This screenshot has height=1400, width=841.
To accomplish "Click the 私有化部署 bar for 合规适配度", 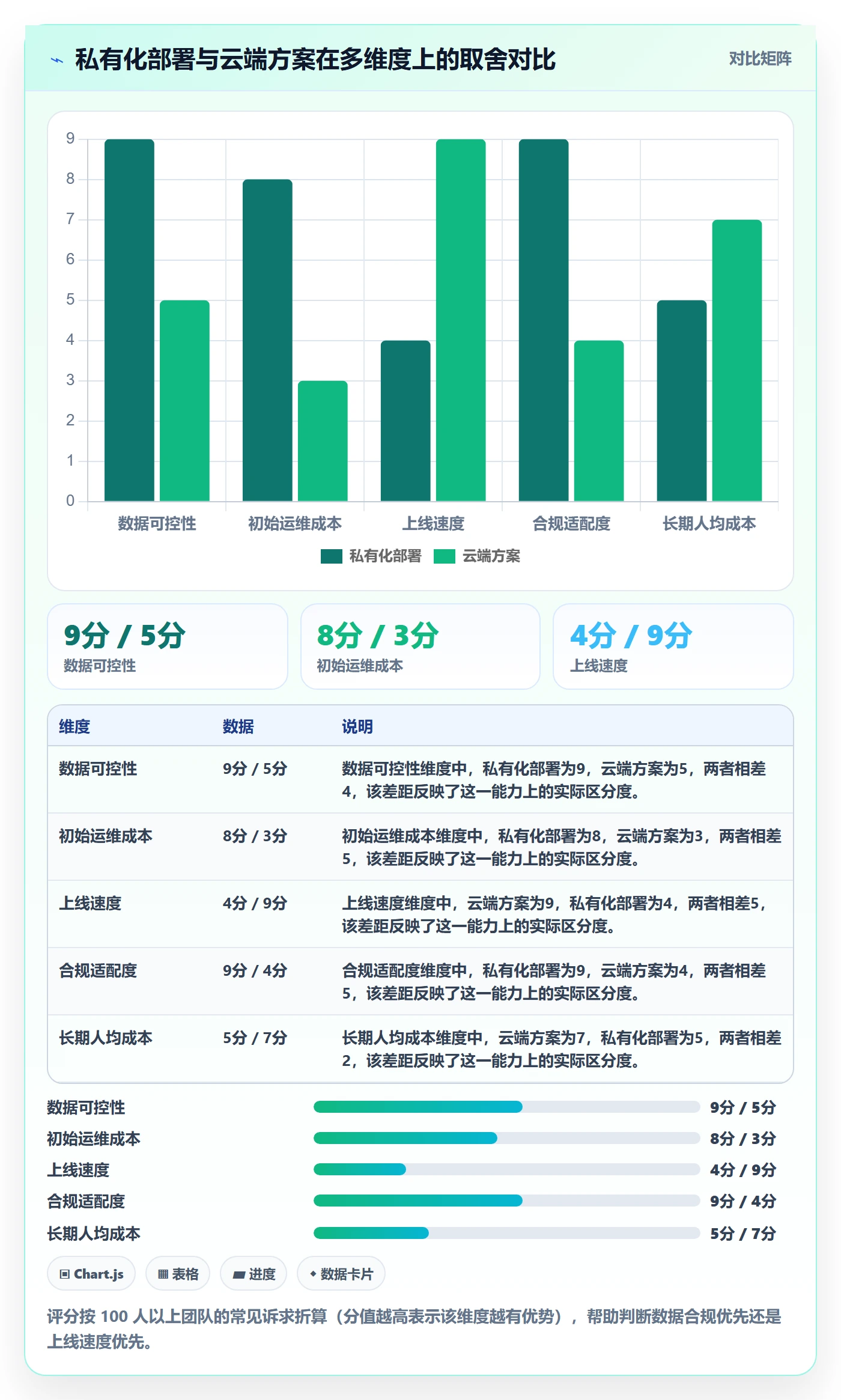I will pyautogui.click(x=544, y=320).
